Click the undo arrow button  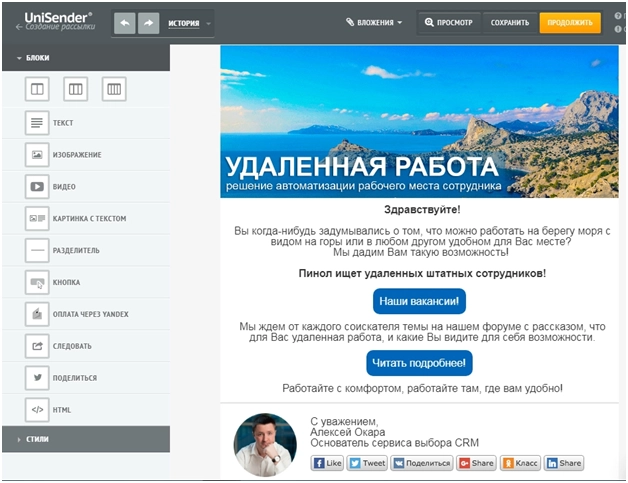[x=125, y=23]
